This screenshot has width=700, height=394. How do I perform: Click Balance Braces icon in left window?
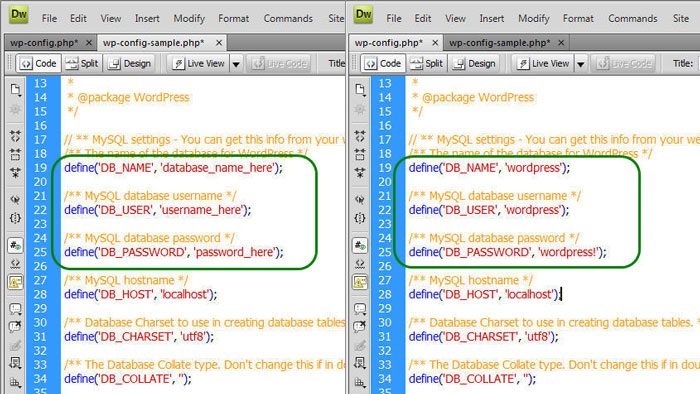point(15,218)
